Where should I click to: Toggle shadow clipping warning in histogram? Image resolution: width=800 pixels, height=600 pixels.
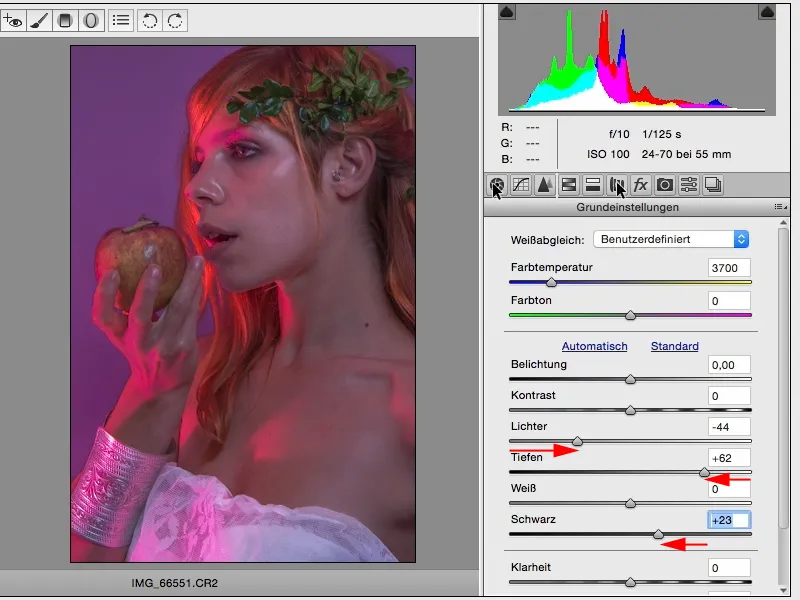(x=506, y=12)
